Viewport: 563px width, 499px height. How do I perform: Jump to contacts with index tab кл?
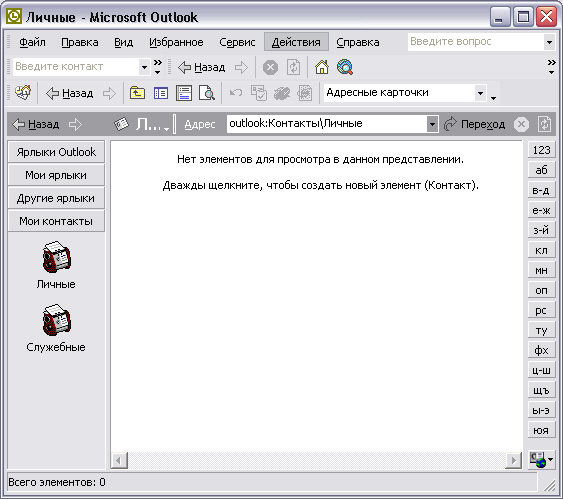[541, 250]
